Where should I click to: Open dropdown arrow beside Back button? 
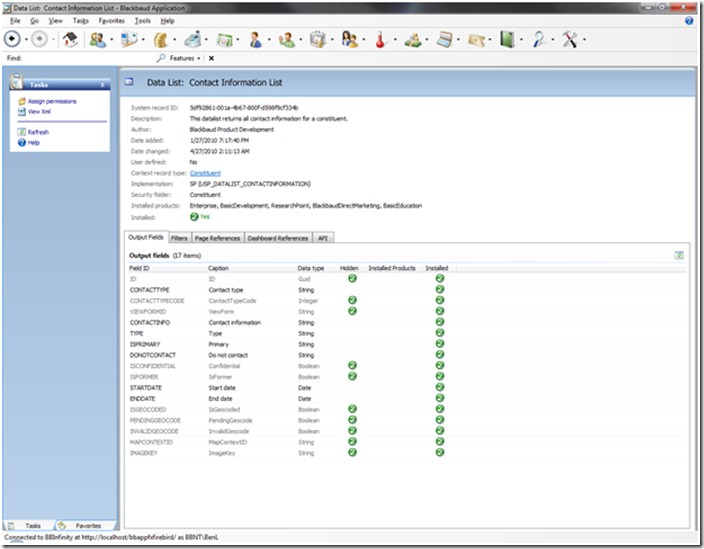(x=26, y=40)
